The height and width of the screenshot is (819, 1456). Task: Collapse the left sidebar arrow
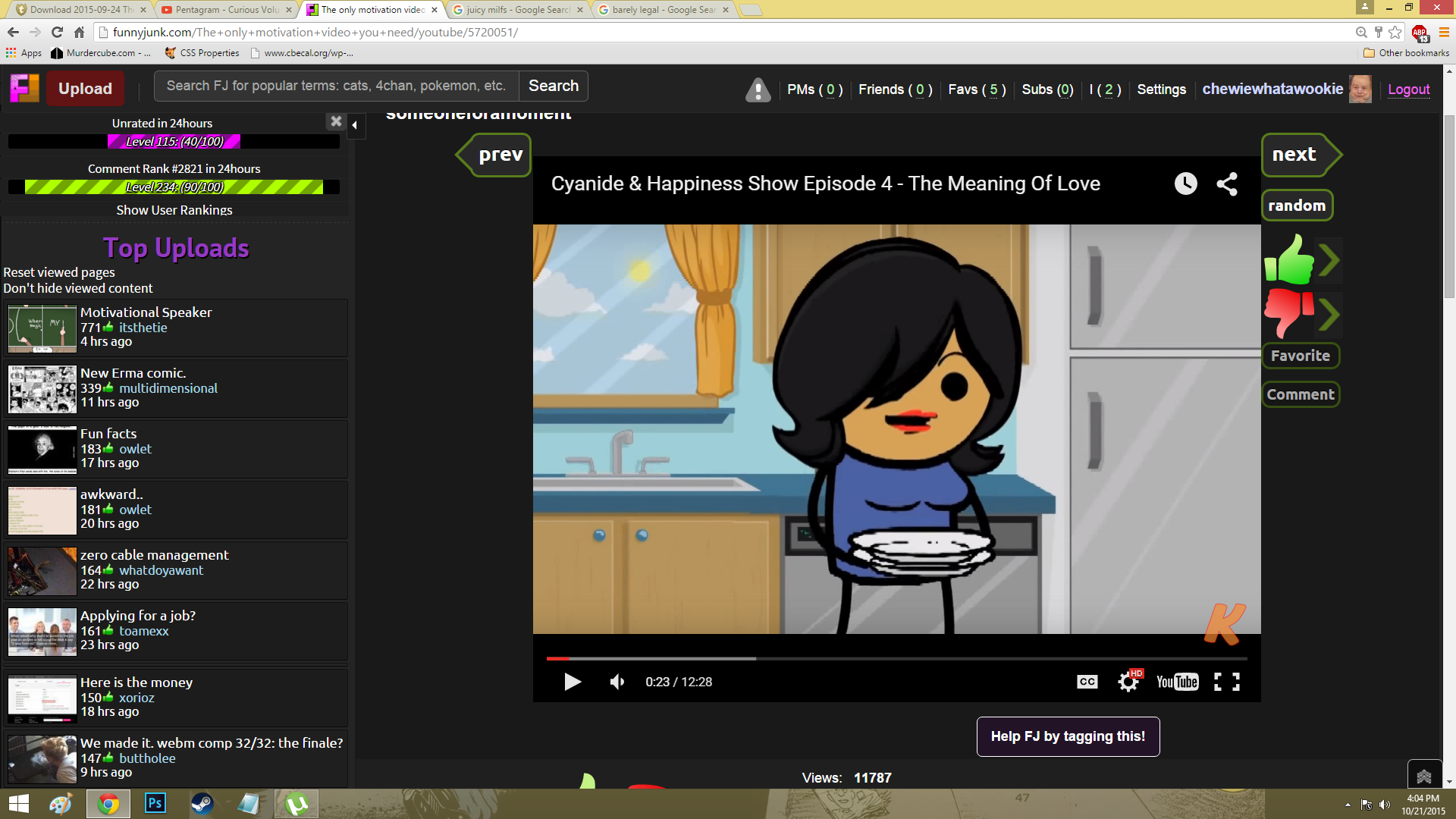pos(355,125)
